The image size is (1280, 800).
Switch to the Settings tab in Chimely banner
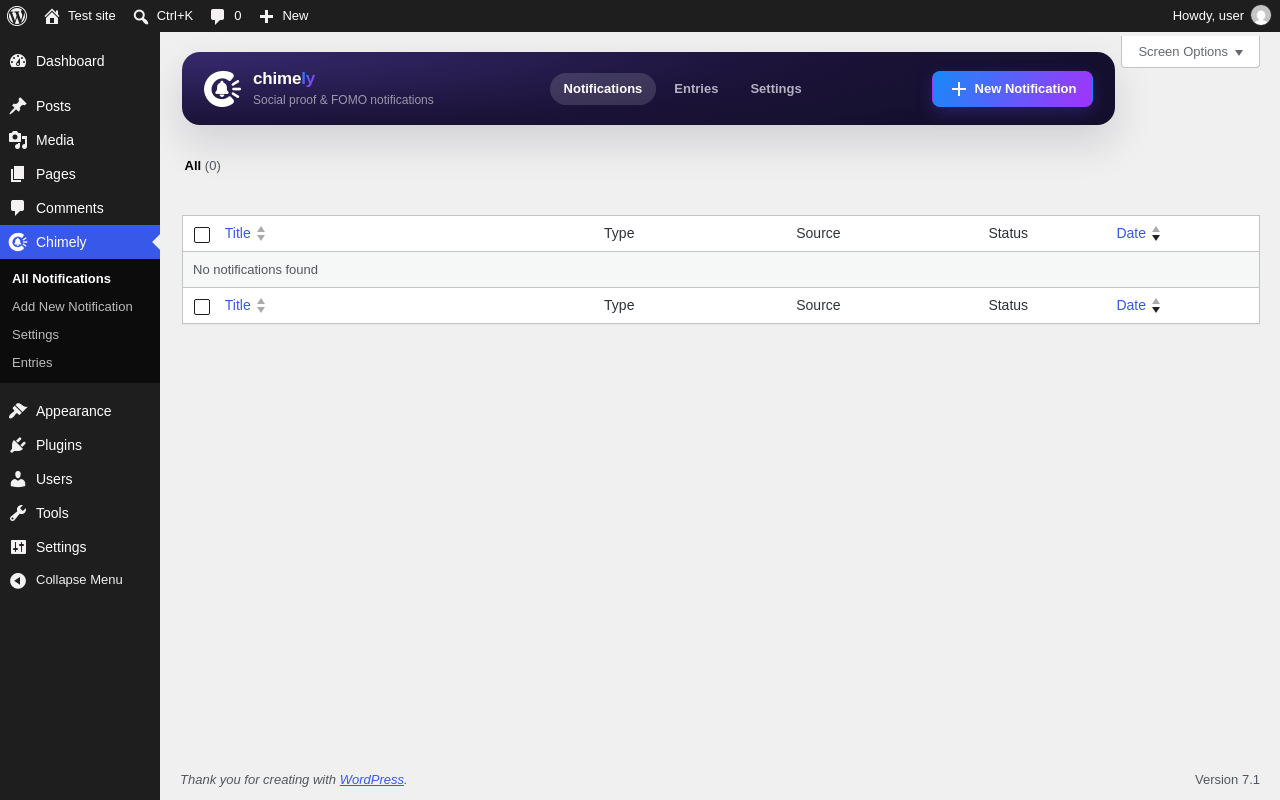(776, 88)
